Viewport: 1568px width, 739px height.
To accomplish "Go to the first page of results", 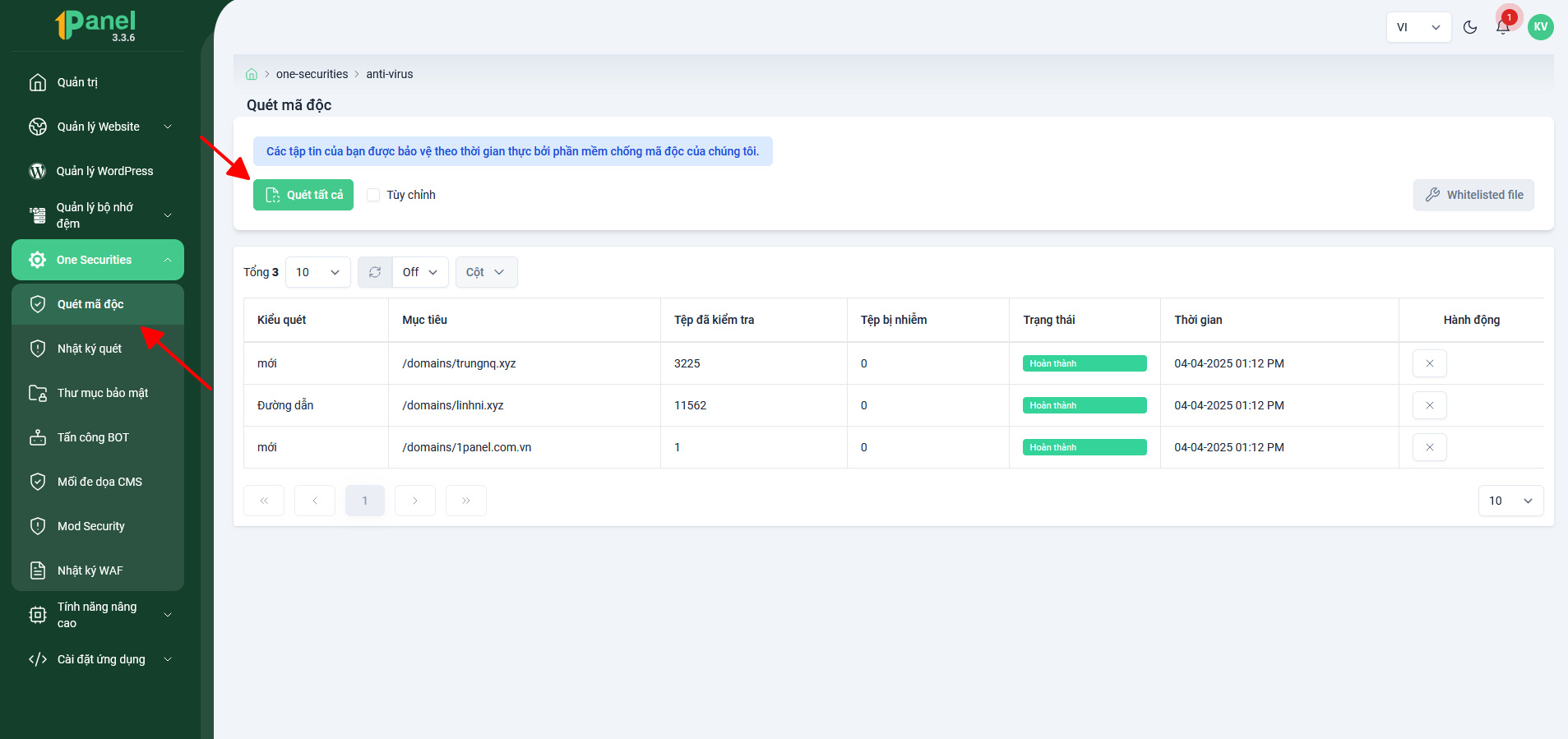I will (264, 501).
